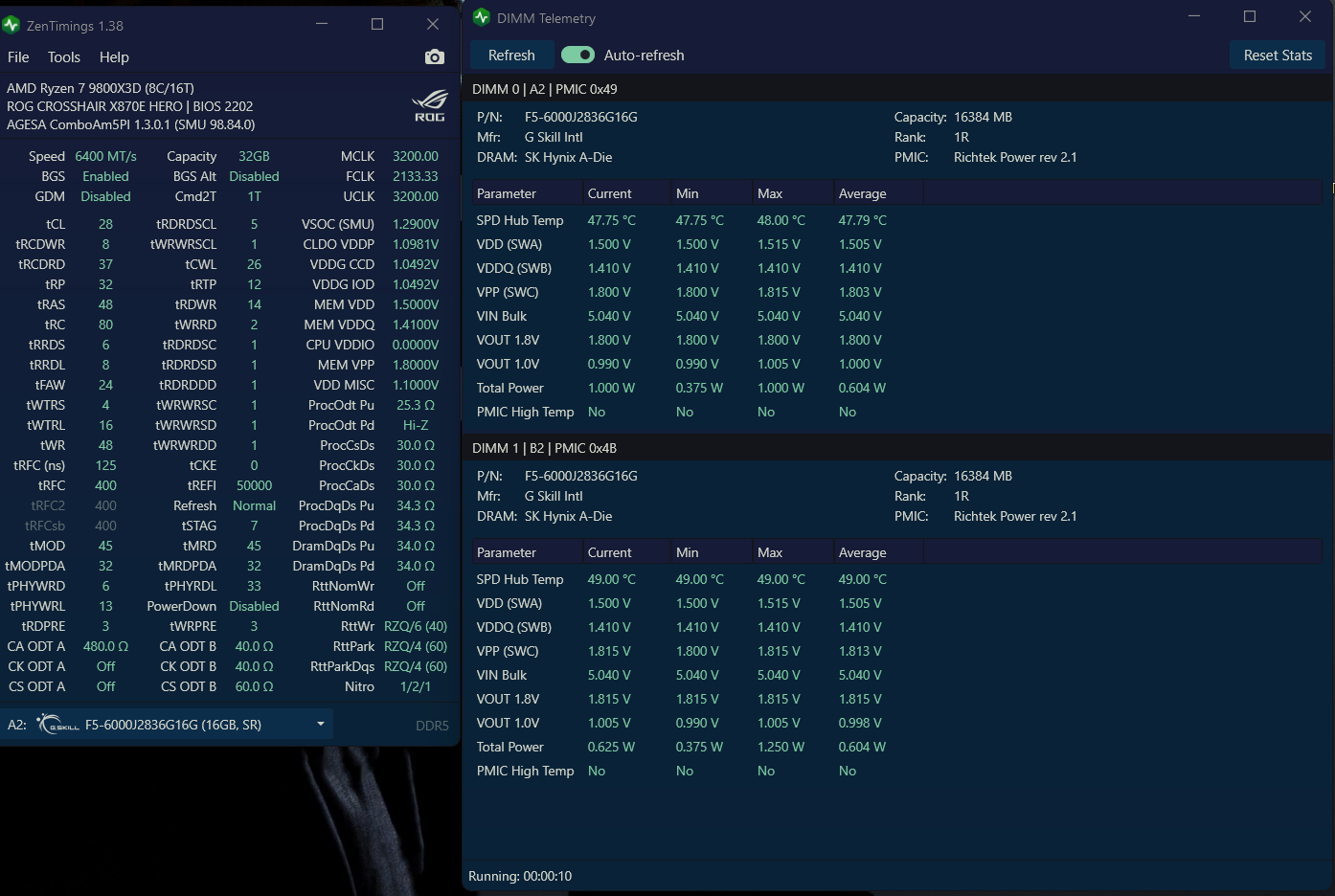This screenshot has height=896, width=1335.
Task: Click the Running: 00:00:10 status text
Action: pyautogui.click(x=520, y=876)
